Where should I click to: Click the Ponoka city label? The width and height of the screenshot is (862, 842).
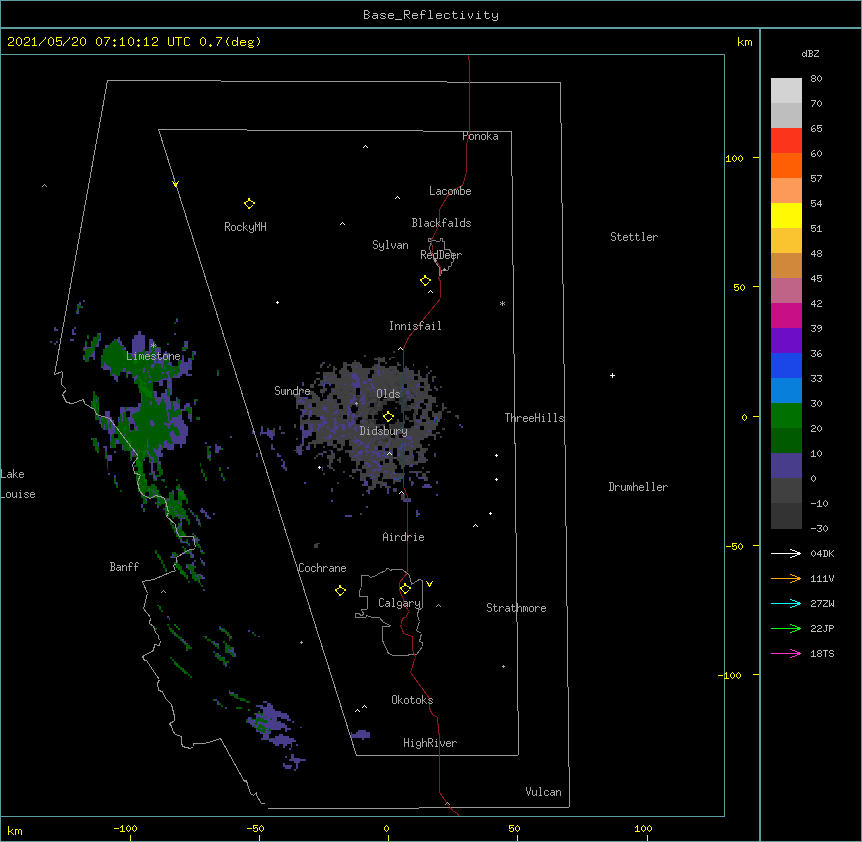click(480, 136)
